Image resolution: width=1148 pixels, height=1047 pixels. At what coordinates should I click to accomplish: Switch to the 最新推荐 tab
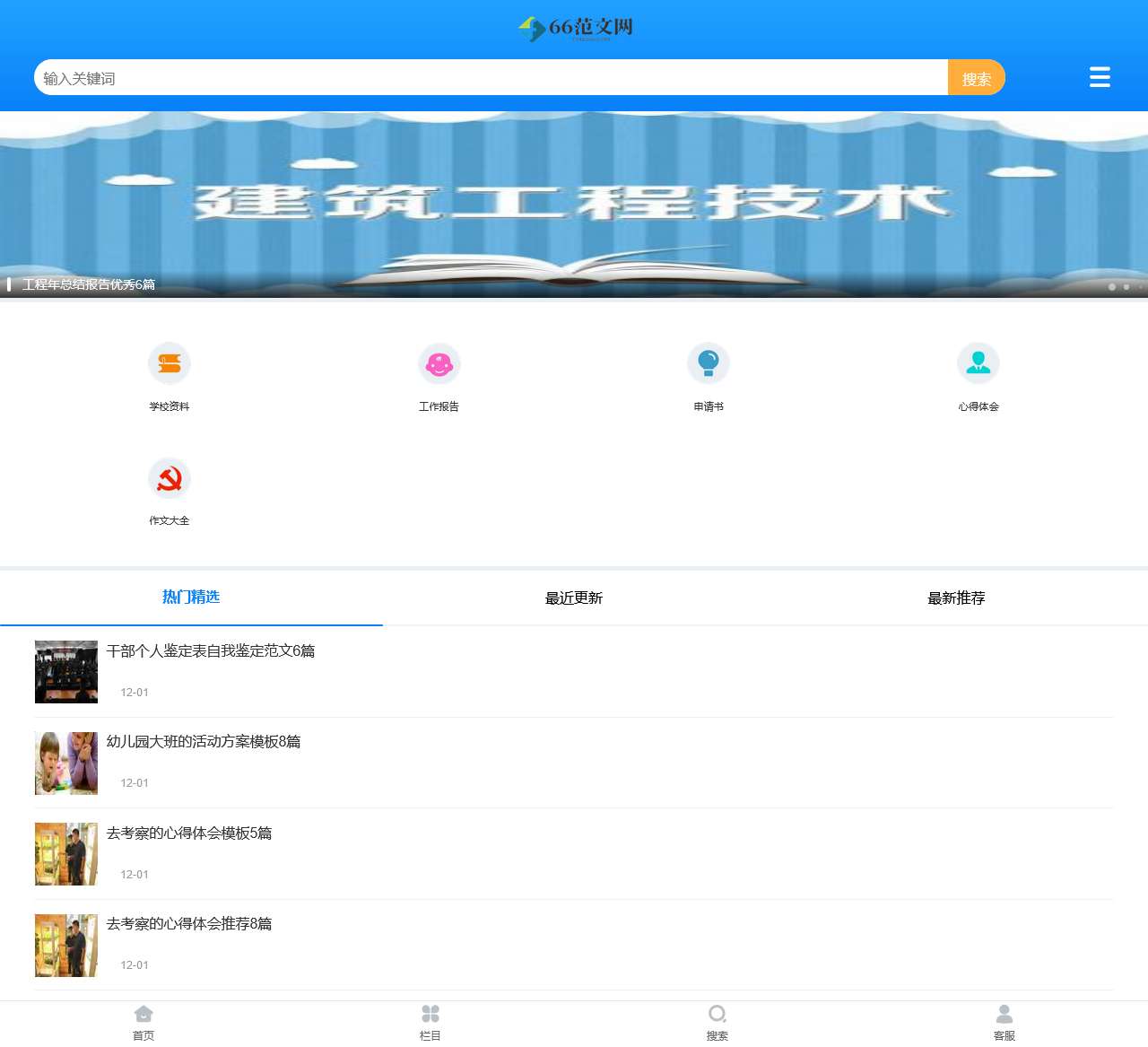(x=956, y=598)
